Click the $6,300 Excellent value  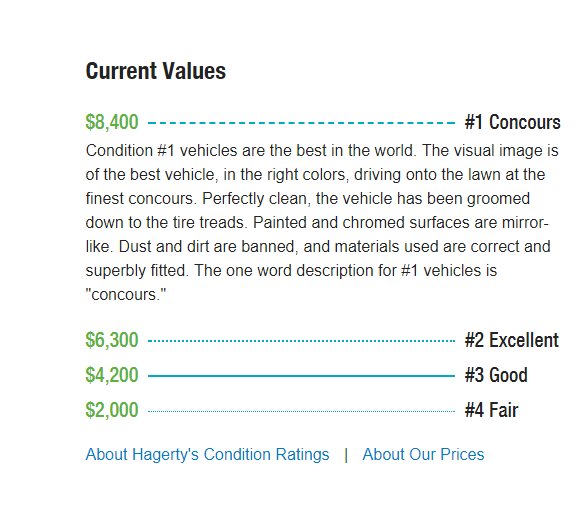[112, 340]
